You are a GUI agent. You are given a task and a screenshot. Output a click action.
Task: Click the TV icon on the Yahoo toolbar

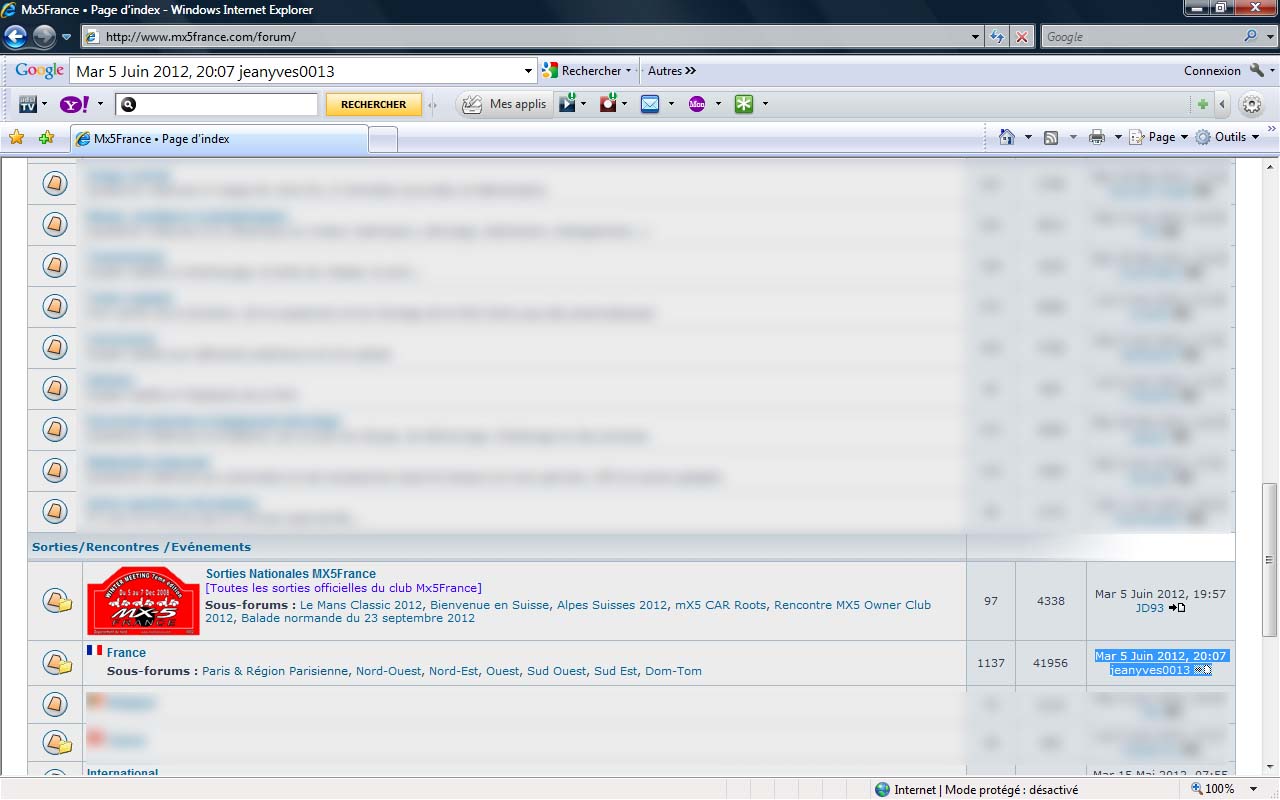pos(28,104)
